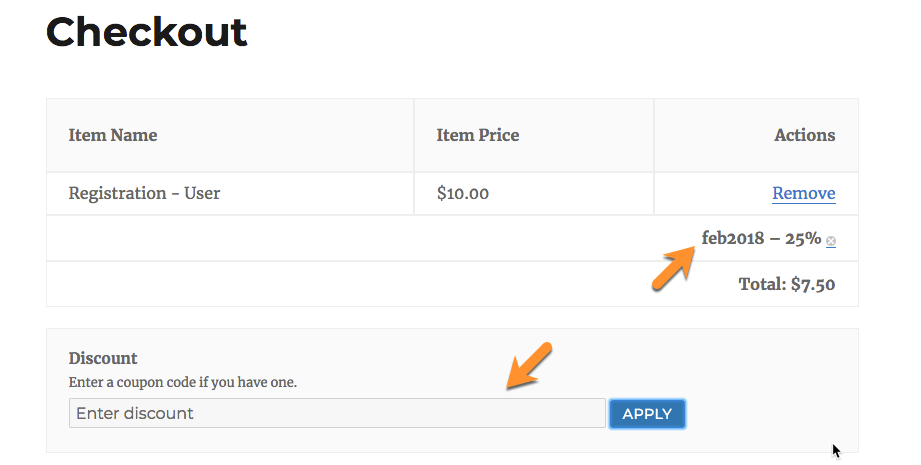Select the Item Name column header
921x465 pixels.
113,135
